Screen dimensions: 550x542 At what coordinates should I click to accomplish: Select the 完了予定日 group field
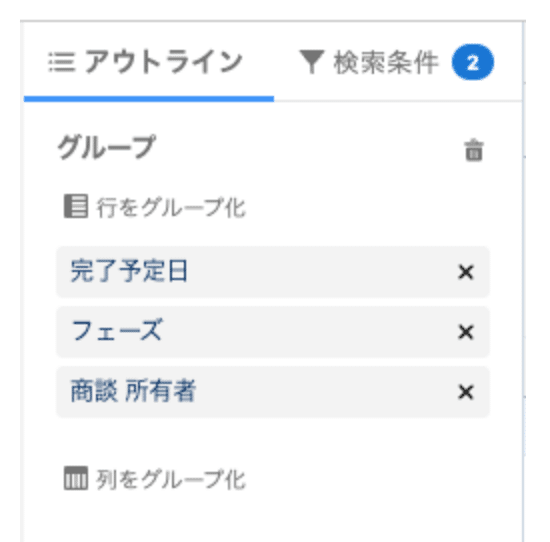273,272
